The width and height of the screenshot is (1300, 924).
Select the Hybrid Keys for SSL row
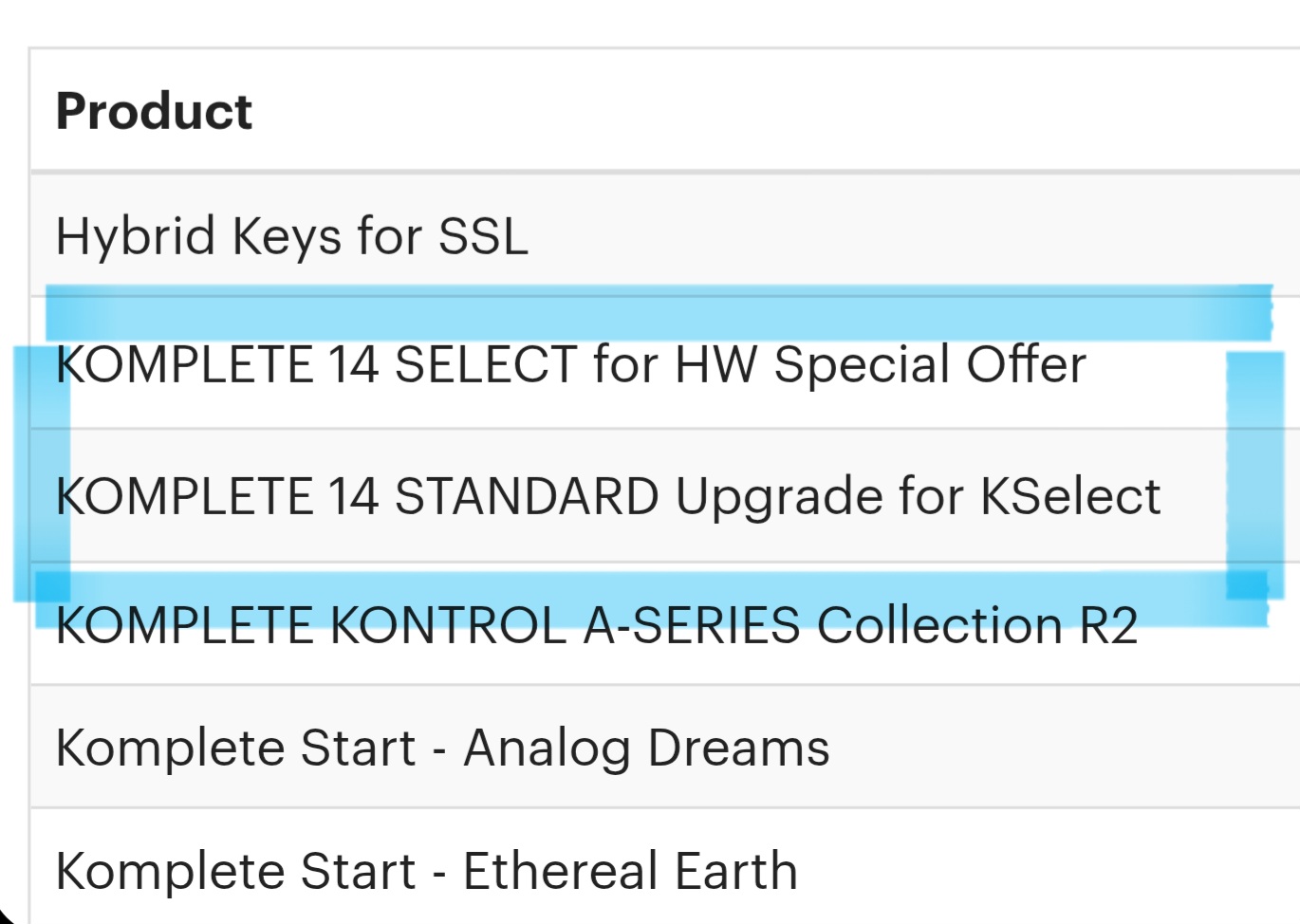664,235
